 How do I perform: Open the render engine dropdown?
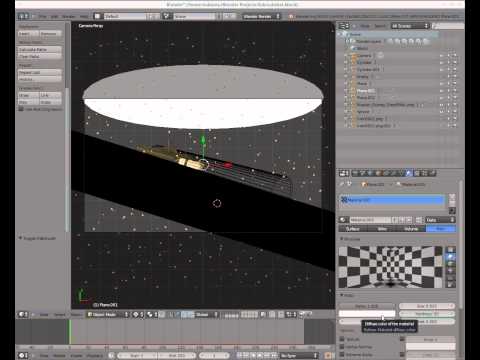(x=262, y=16)
